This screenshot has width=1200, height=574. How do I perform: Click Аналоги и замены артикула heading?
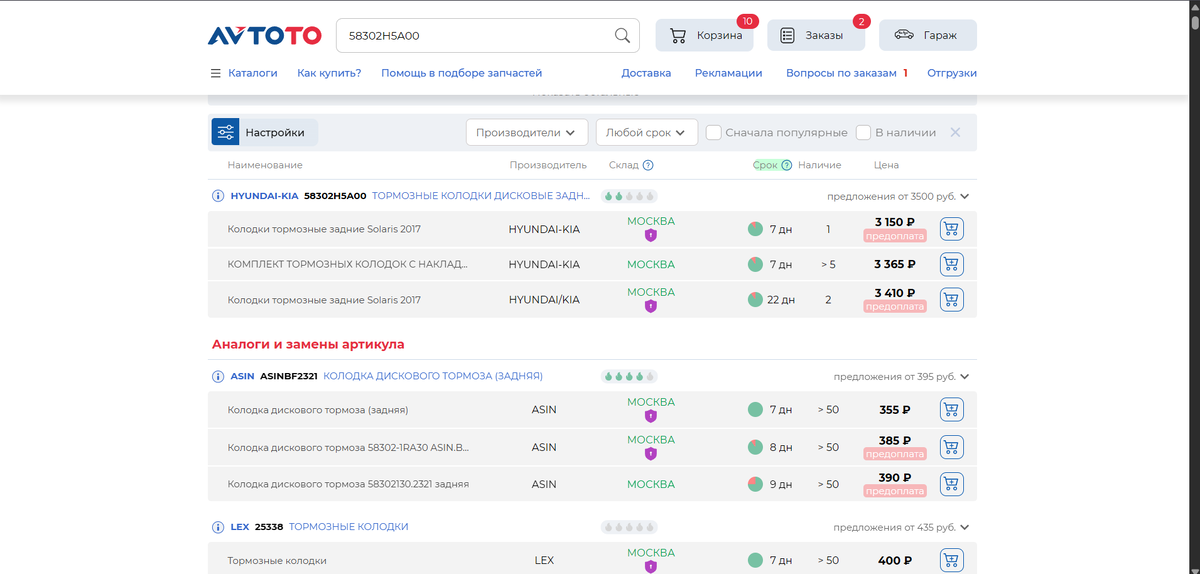point(308,344)
